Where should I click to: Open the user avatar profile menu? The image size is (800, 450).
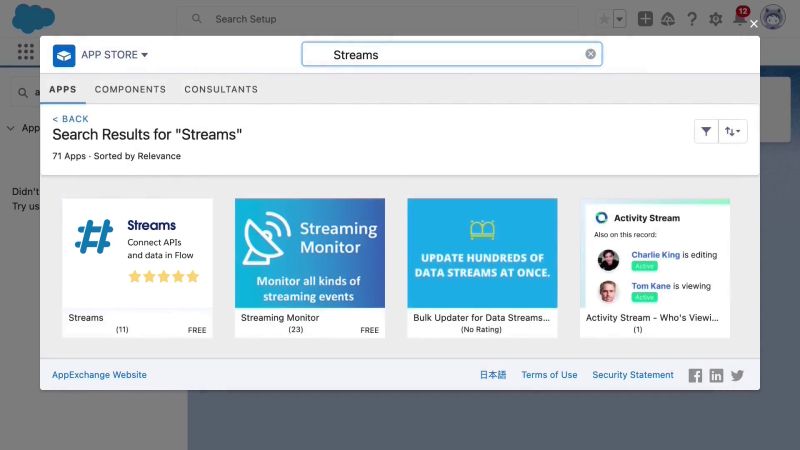click(x=772, y=17)
